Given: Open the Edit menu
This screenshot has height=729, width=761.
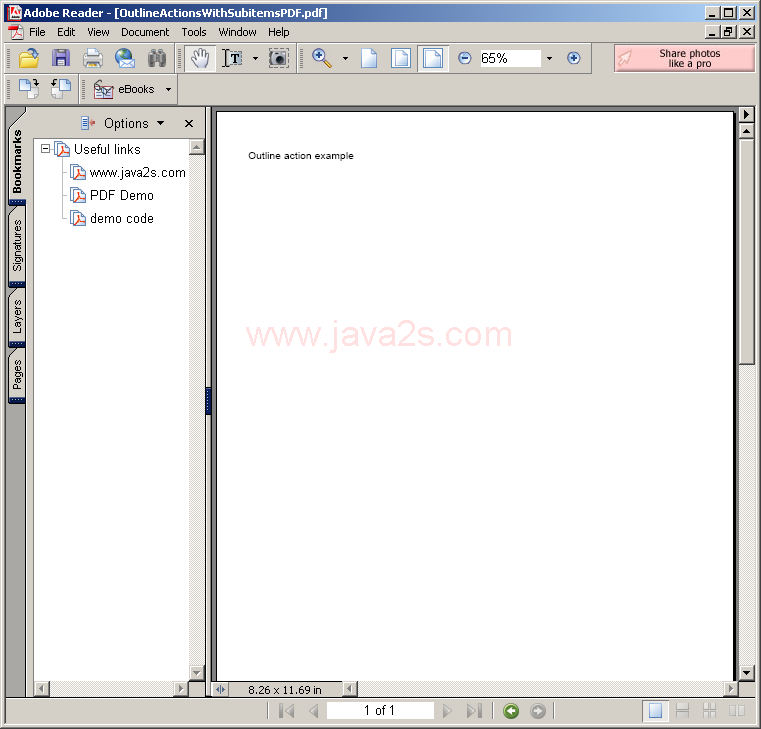Looking at the screenshot, I should tap(66, 32).
